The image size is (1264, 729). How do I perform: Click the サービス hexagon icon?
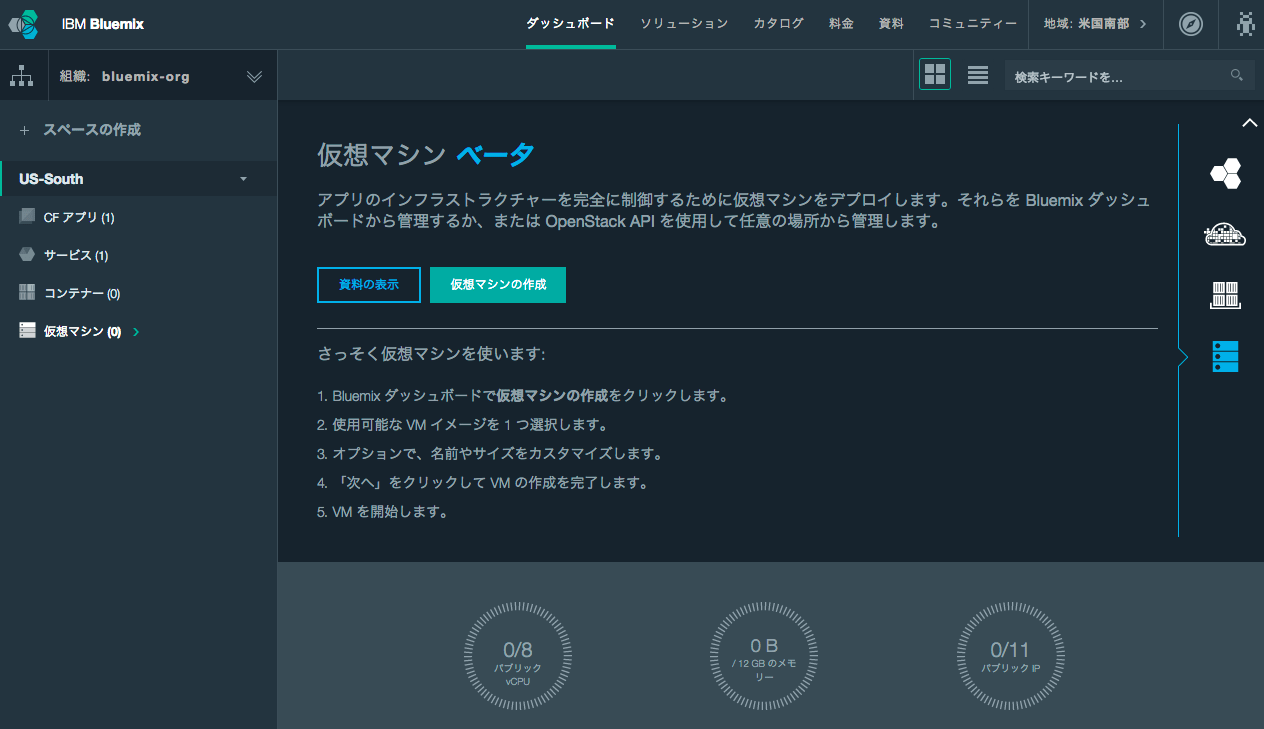(x=27, y=254)
